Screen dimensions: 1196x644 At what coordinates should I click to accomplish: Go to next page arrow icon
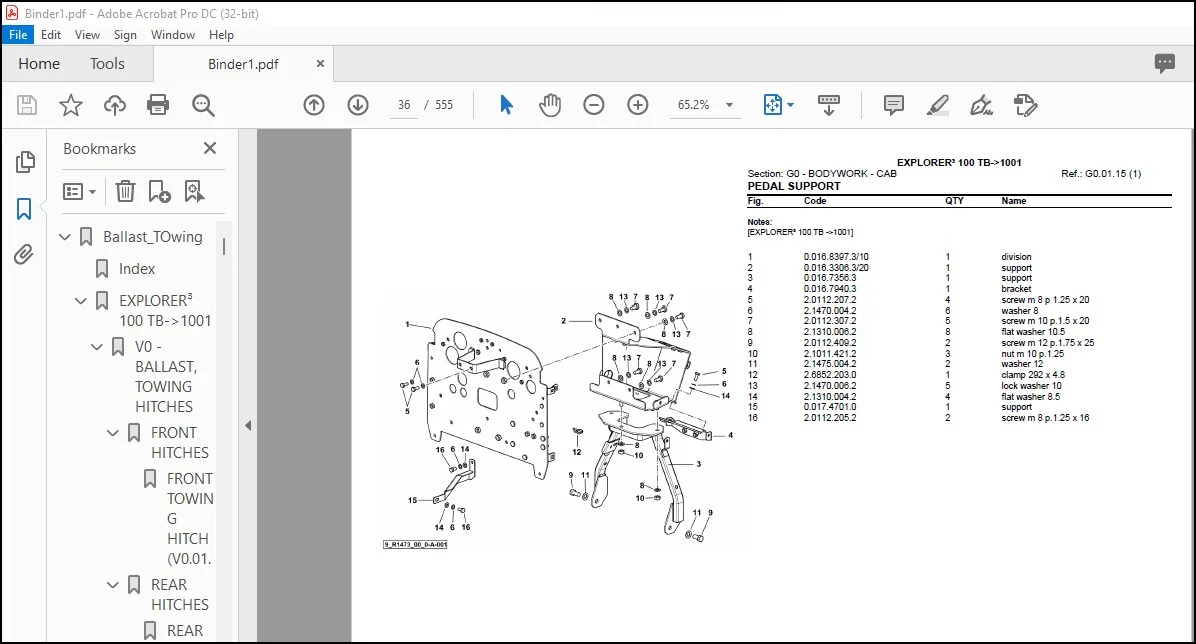click(x=358, y=105)
